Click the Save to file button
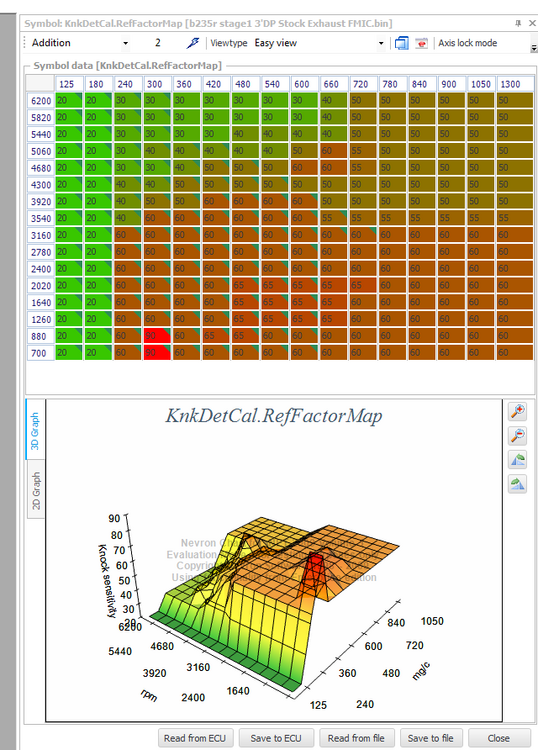The height and width of the screenshot is (750, 538). coord(431,738)
